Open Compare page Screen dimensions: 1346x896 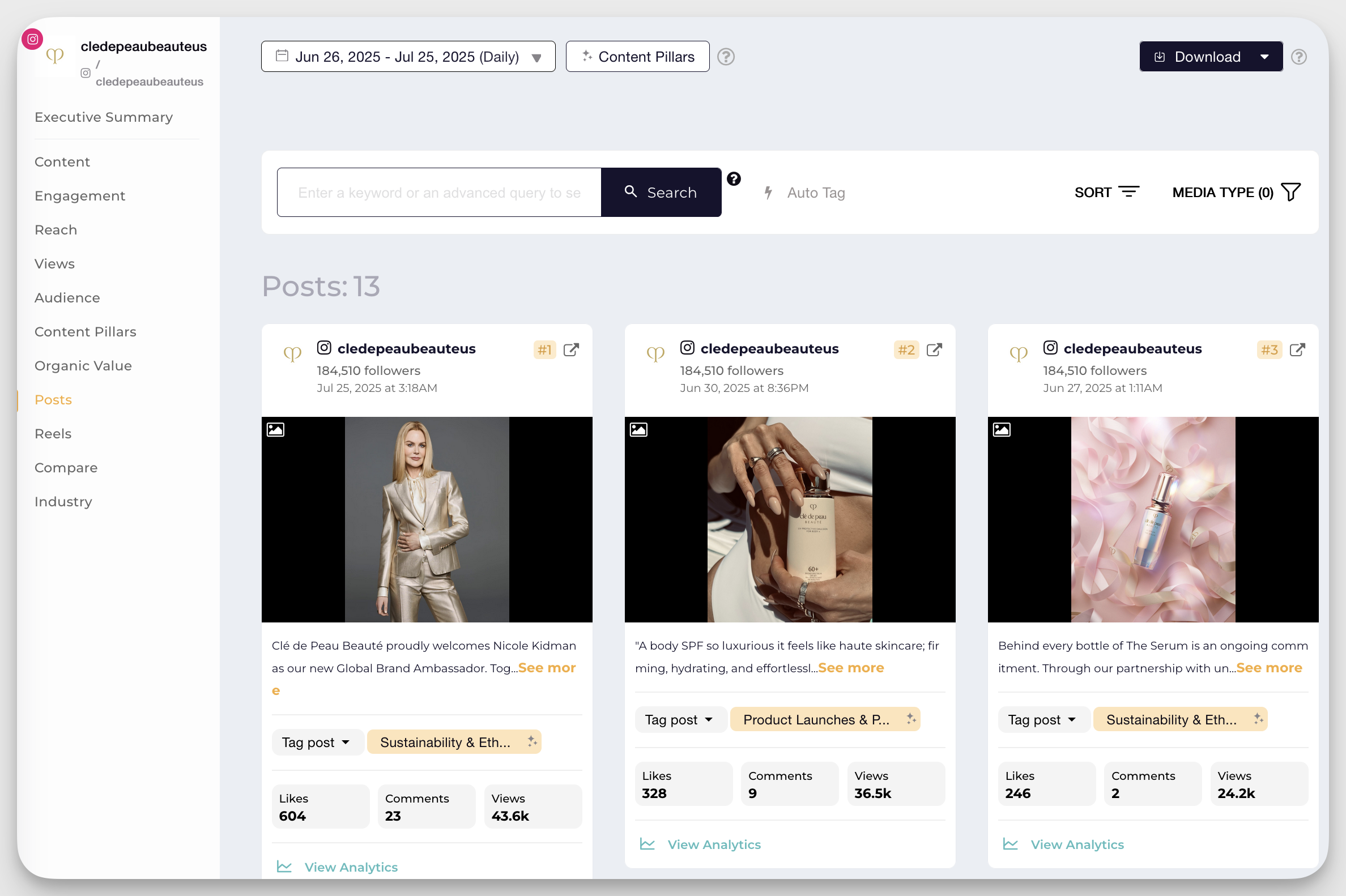(66, 468)
